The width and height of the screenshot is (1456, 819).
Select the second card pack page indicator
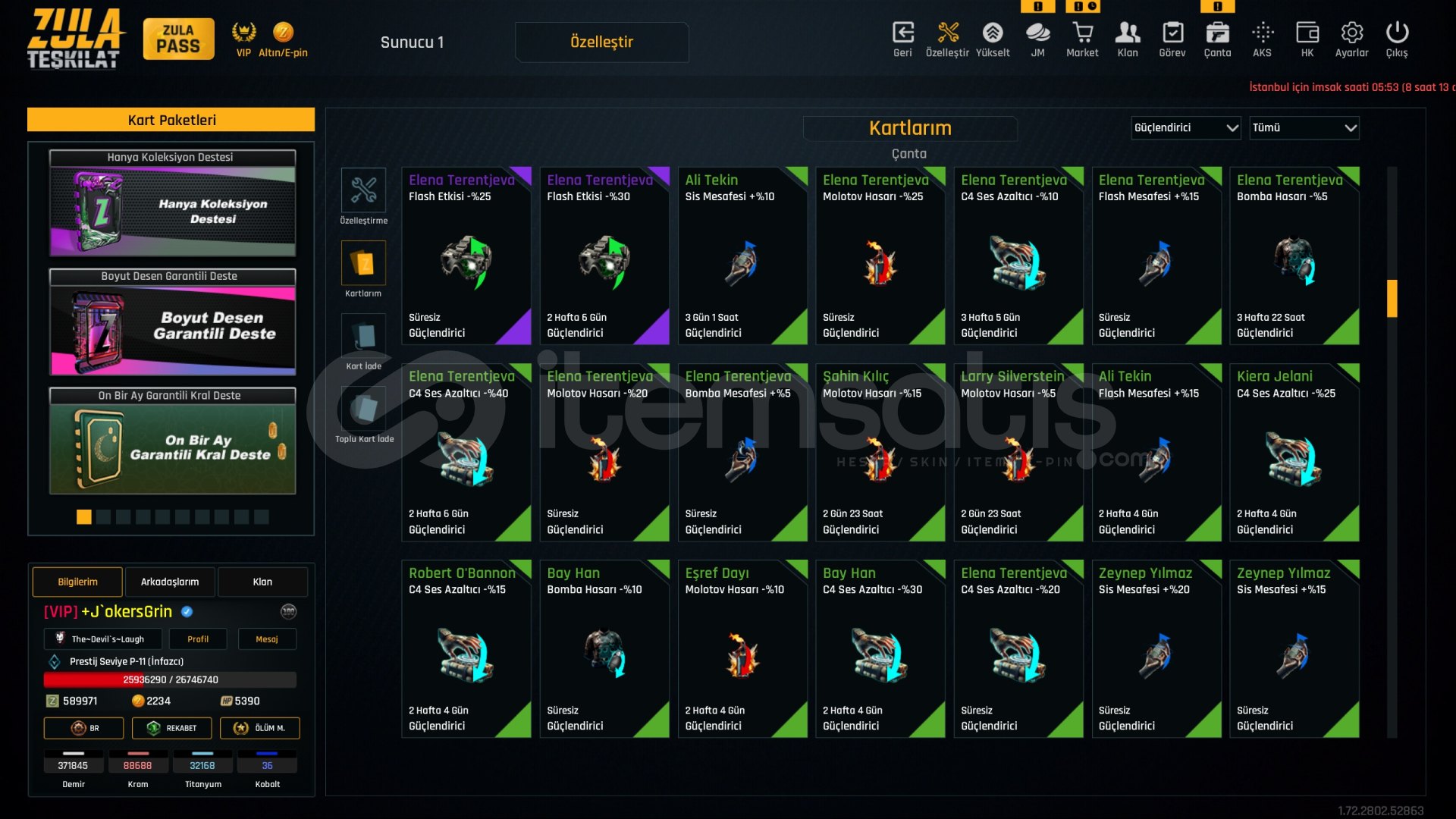click(104, 517)
